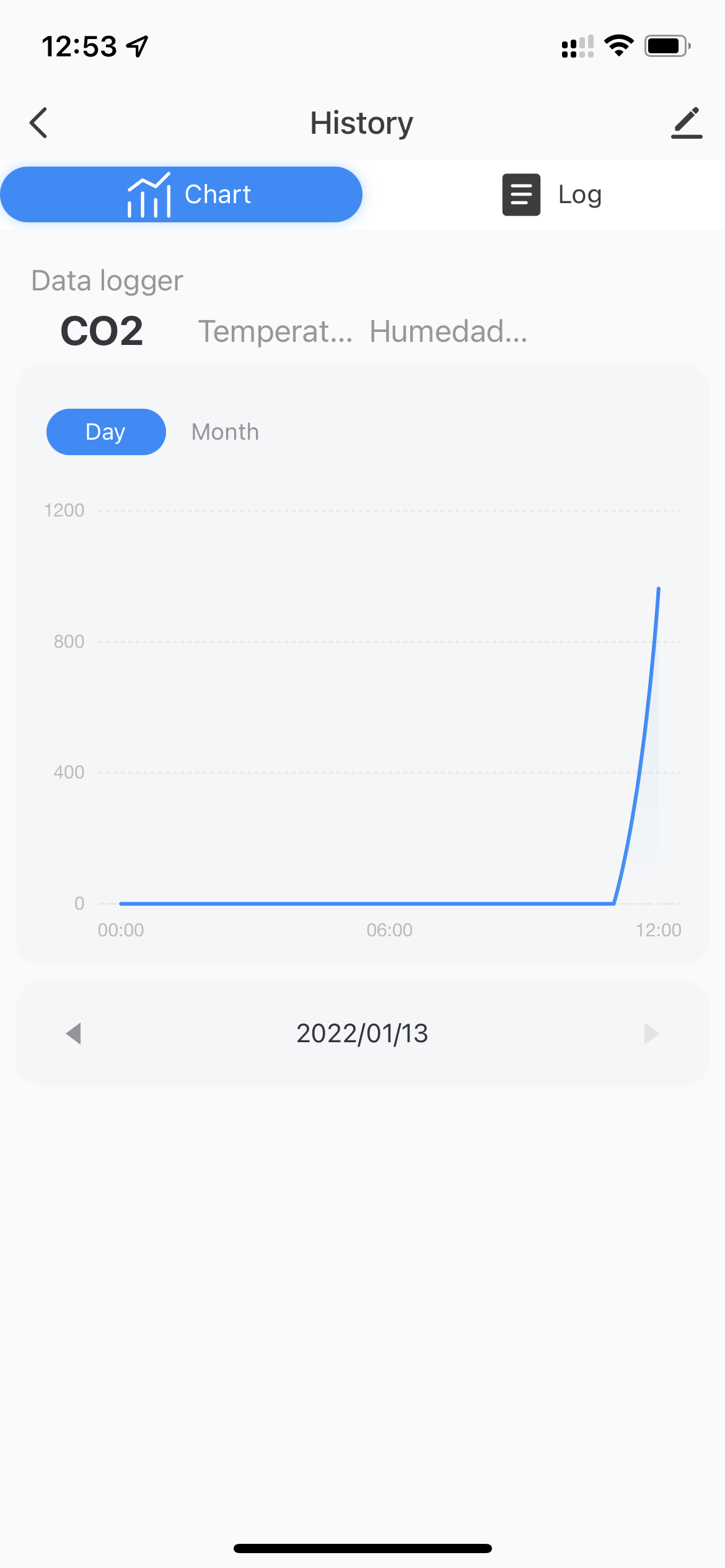This screenshot has height=1568, width=725.
Task: Select the Chart tab
Action: pos(181,194)
